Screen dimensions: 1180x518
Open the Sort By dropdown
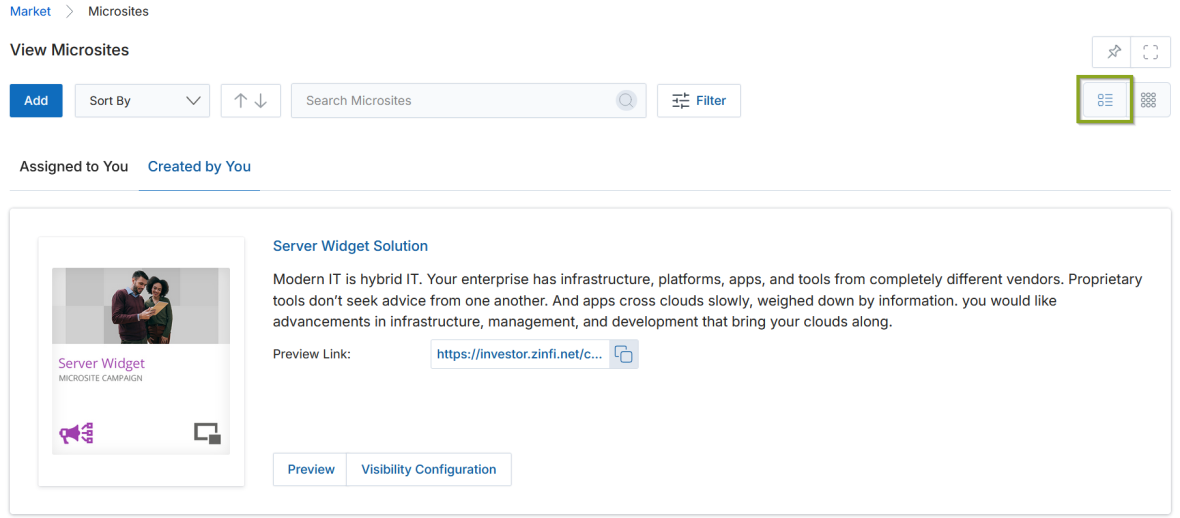point(142,100)
